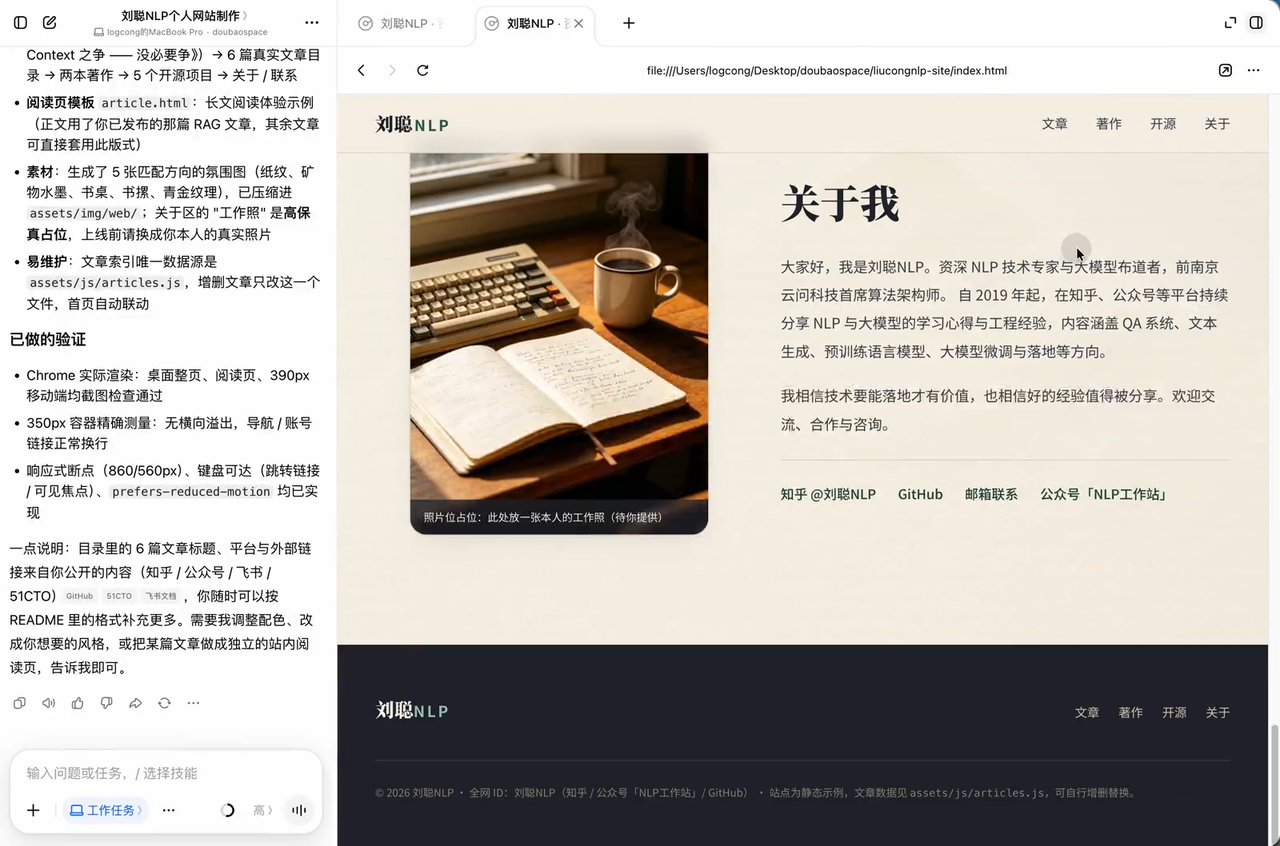Give the reply a thumbs up

click(77, 703)
